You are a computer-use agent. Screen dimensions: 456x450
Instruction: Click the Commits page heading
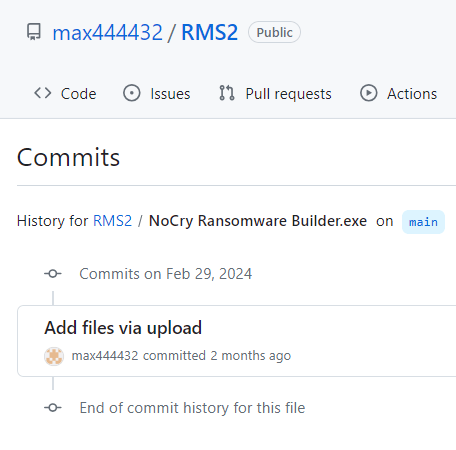pyautogui.click(x=68, y=157)
